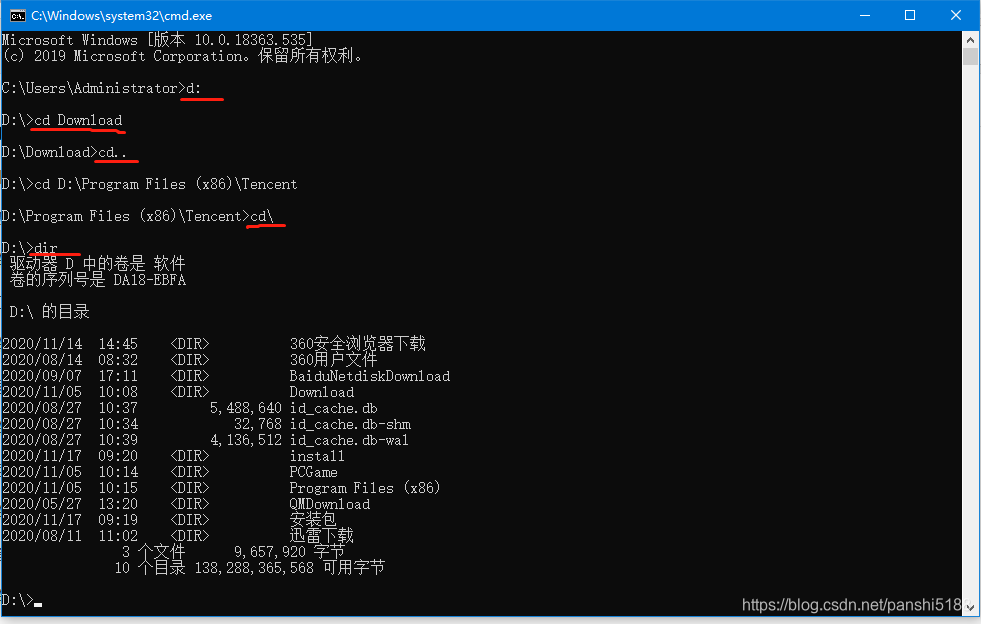This screenshot has width=981, height=624.
Task: Click the 'id_cache.db-shm' file name
Action: pyautogui.click(x=350, y=424)
